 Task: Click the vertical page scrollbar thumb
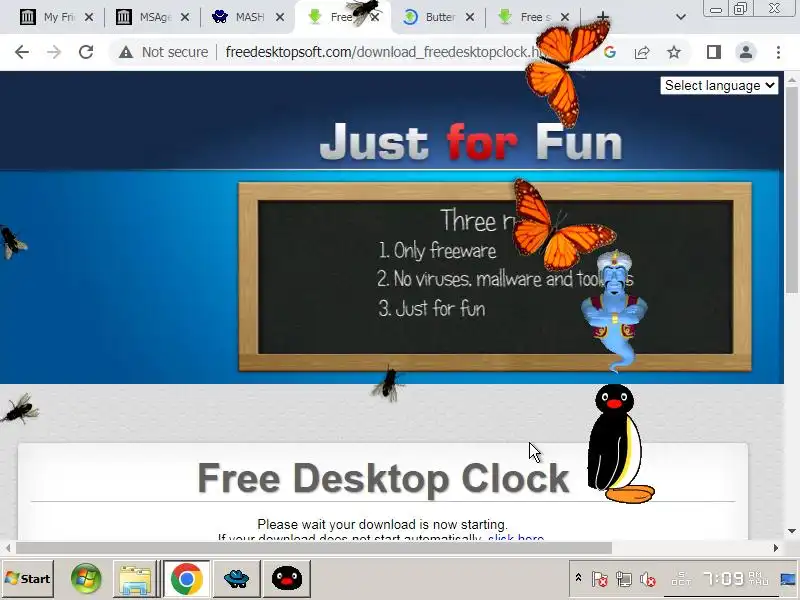click(x=792, y=189)
